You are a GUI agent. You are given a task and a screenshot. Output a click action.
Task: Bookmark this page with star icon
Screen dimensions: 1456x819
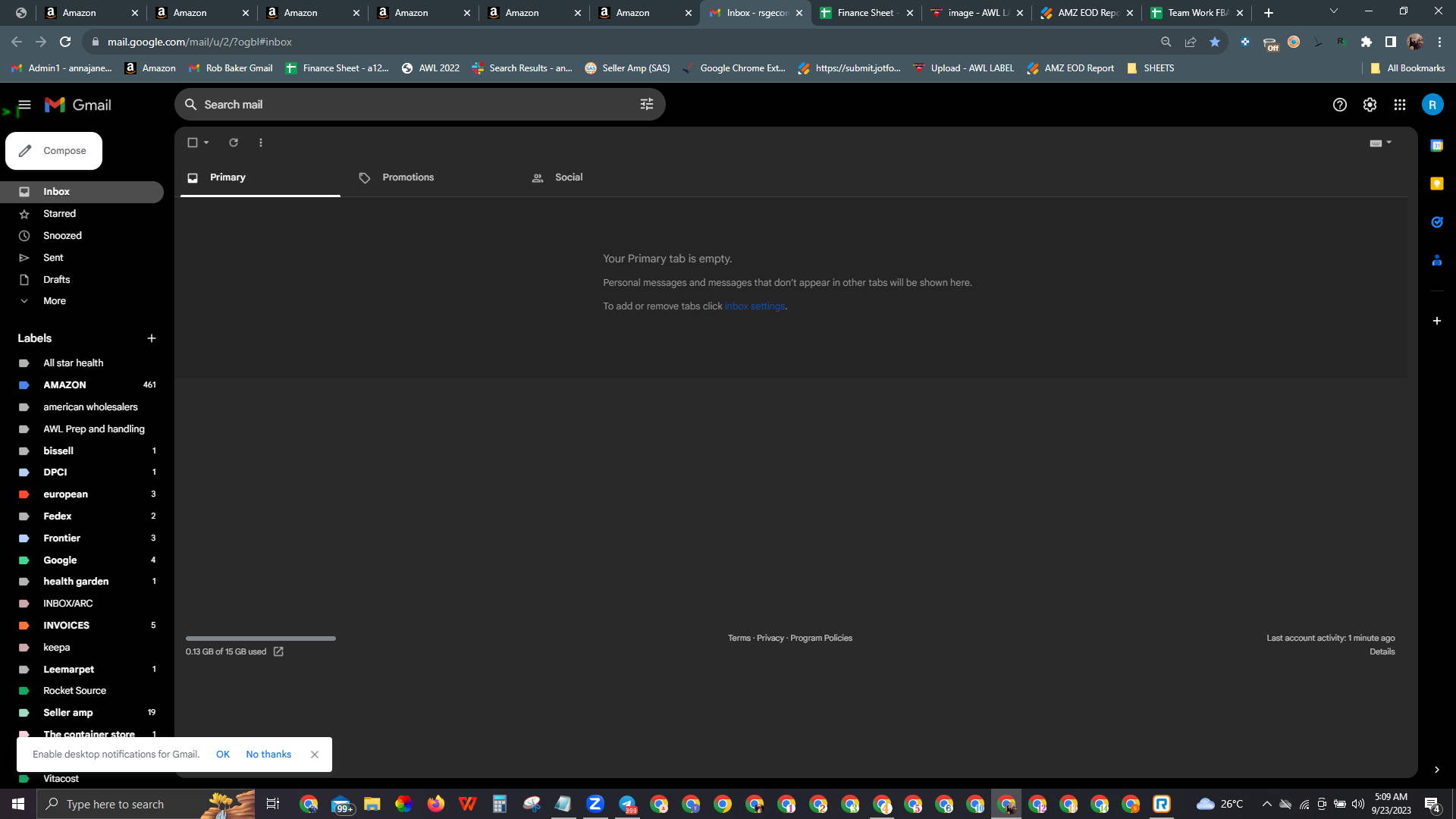point(1215,42)
